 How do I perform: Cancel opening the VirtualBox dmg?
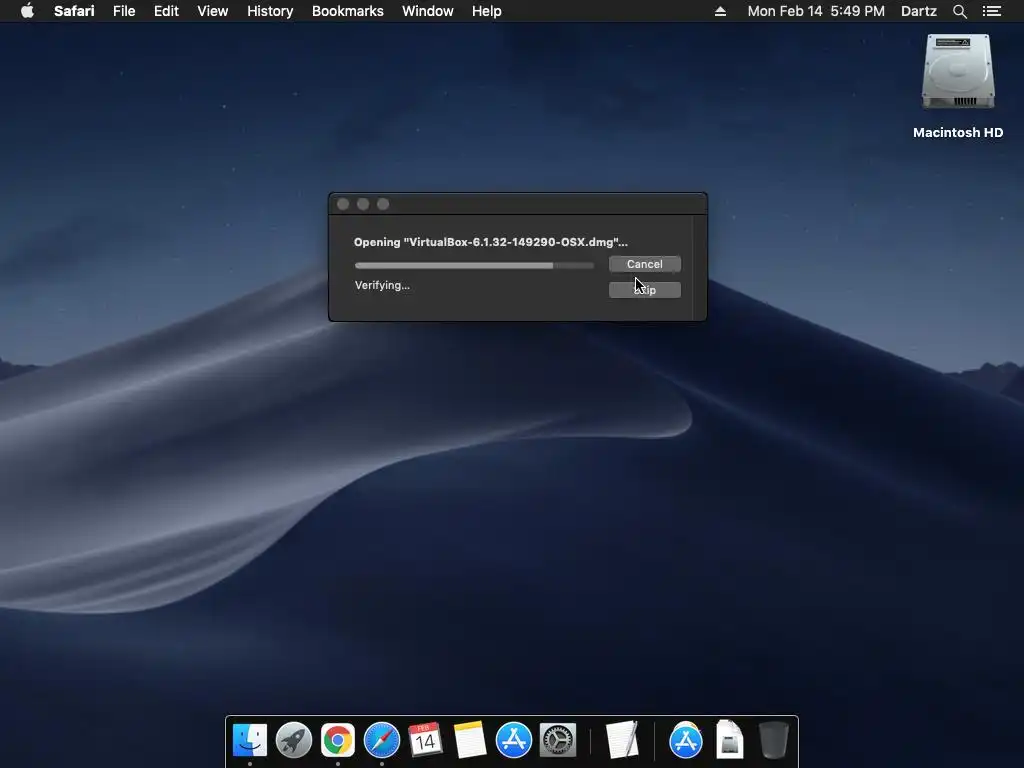tap(645, 264)
